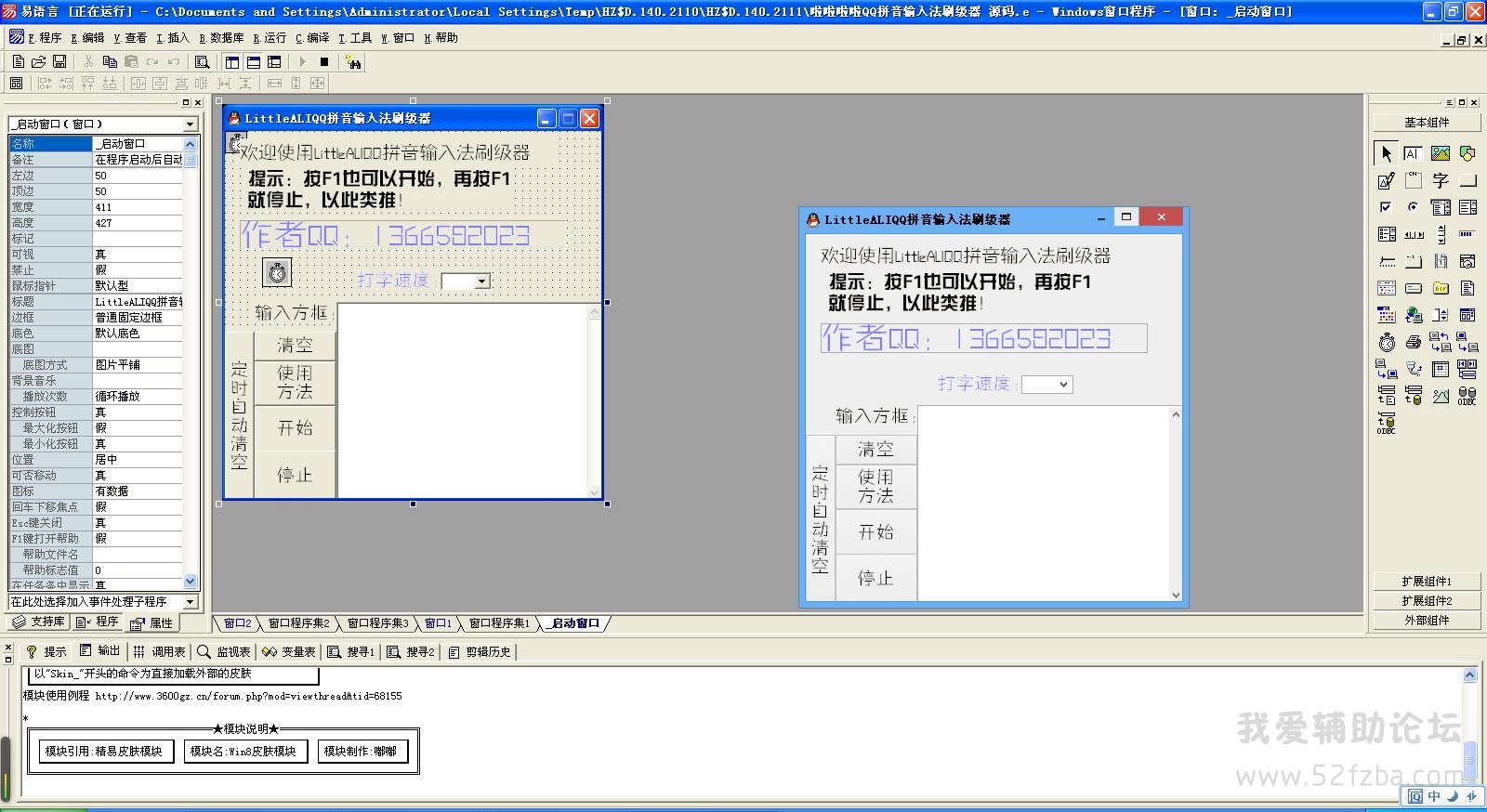Save the project with the floppy icon
The width and height of the screenshot is (1487, 812).
59,61
